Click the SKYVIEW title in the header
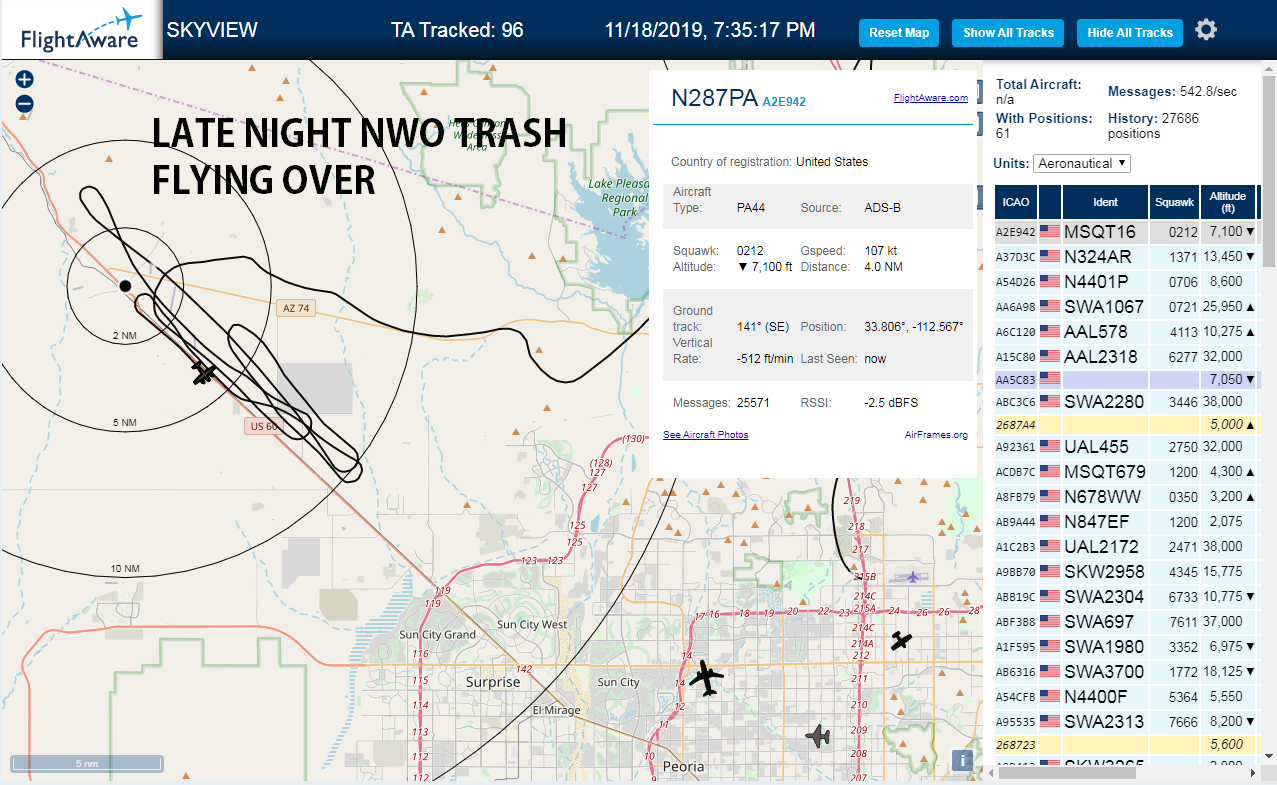This screenshot has width=1277, height=785. (212, 30)
